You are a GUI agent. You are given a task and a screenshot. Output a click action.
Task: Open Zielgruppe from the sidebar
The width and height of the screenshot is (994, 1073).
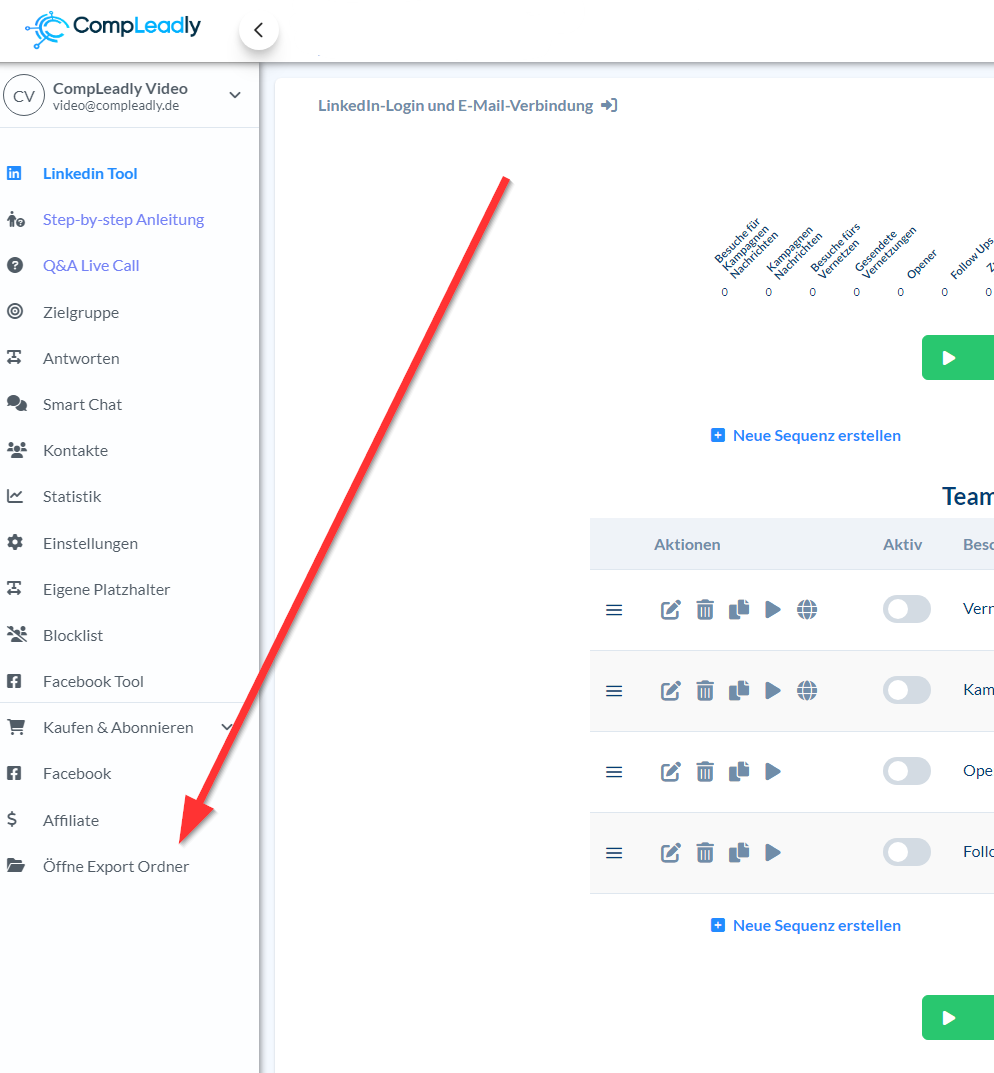pos(80,312)
